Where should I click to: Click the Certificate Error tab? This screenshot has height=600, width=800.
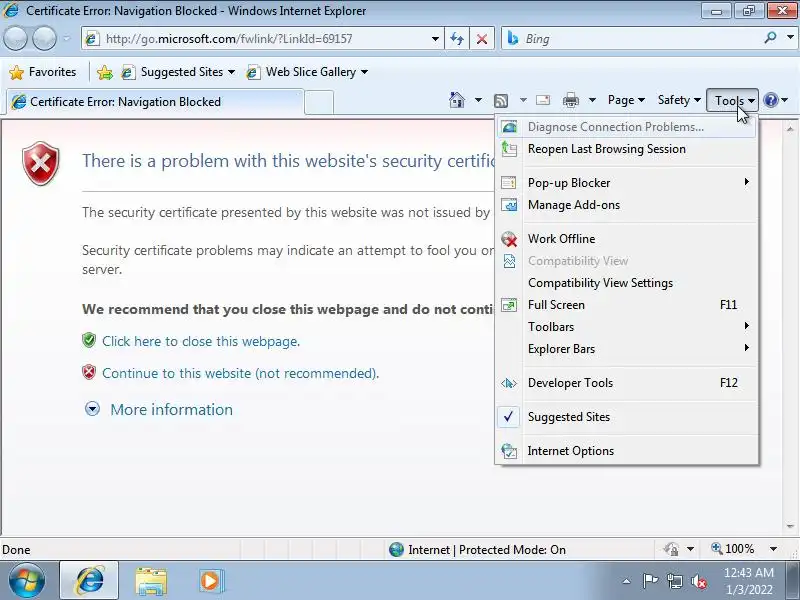point(155,102)
